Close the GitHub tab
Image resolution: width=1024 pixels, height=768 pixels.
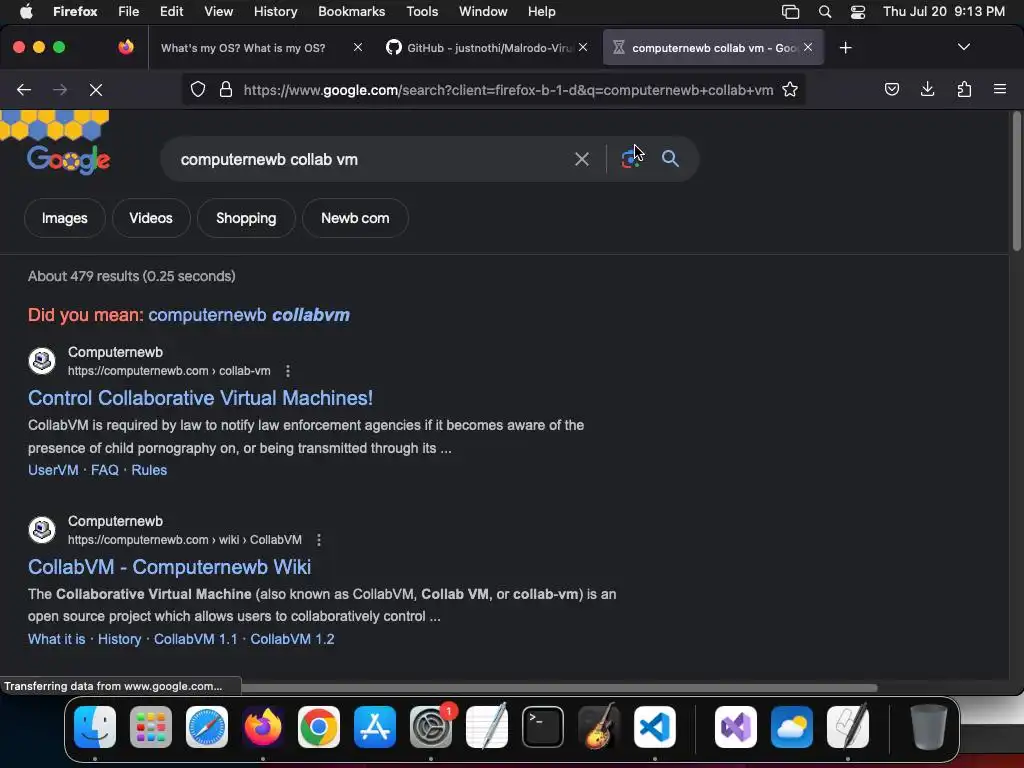583,47
